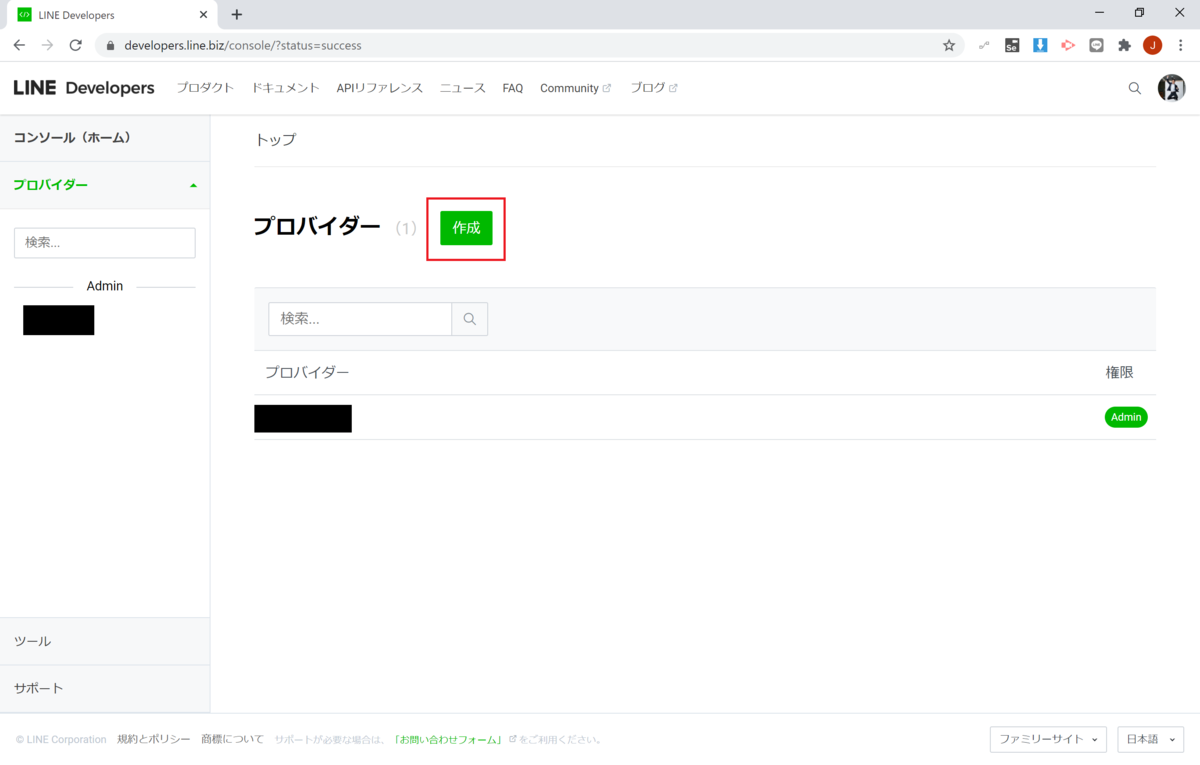Click the 作成 button to create a provider
This screenshot has height=765, width=1200.
(465, 228)
